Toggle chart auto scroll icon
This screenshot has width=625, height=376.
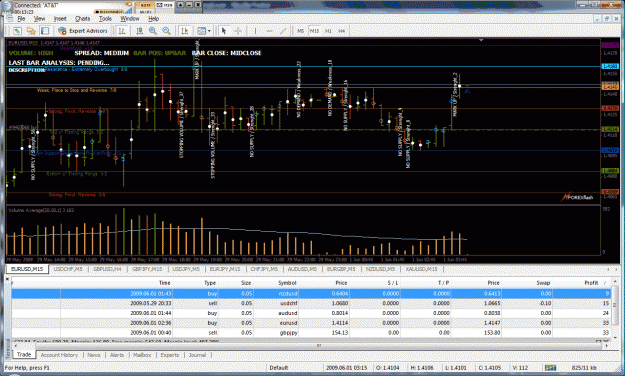click(x=185, y=31)
